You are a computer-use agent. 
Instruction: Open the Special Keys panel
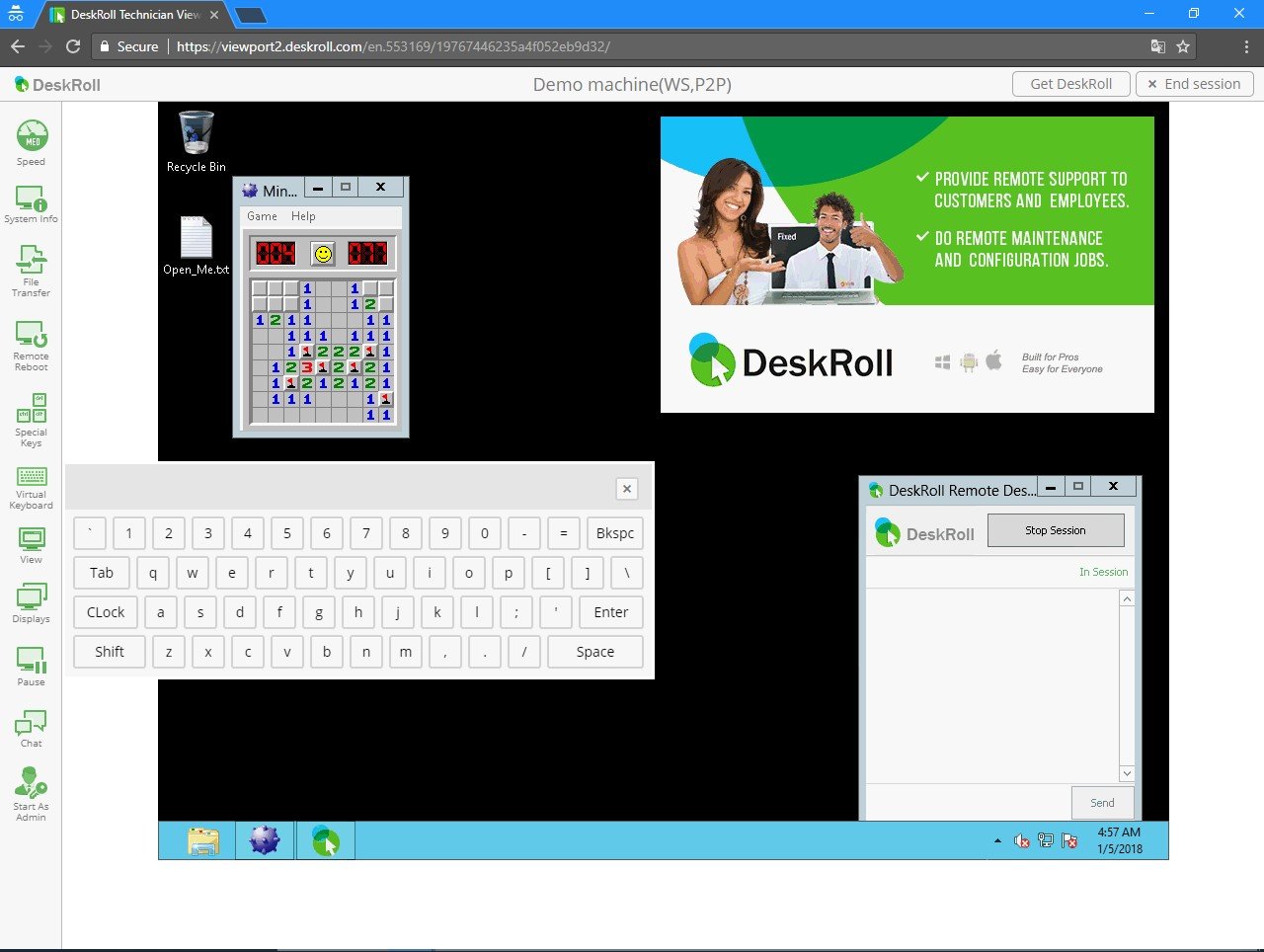(32, 420)
